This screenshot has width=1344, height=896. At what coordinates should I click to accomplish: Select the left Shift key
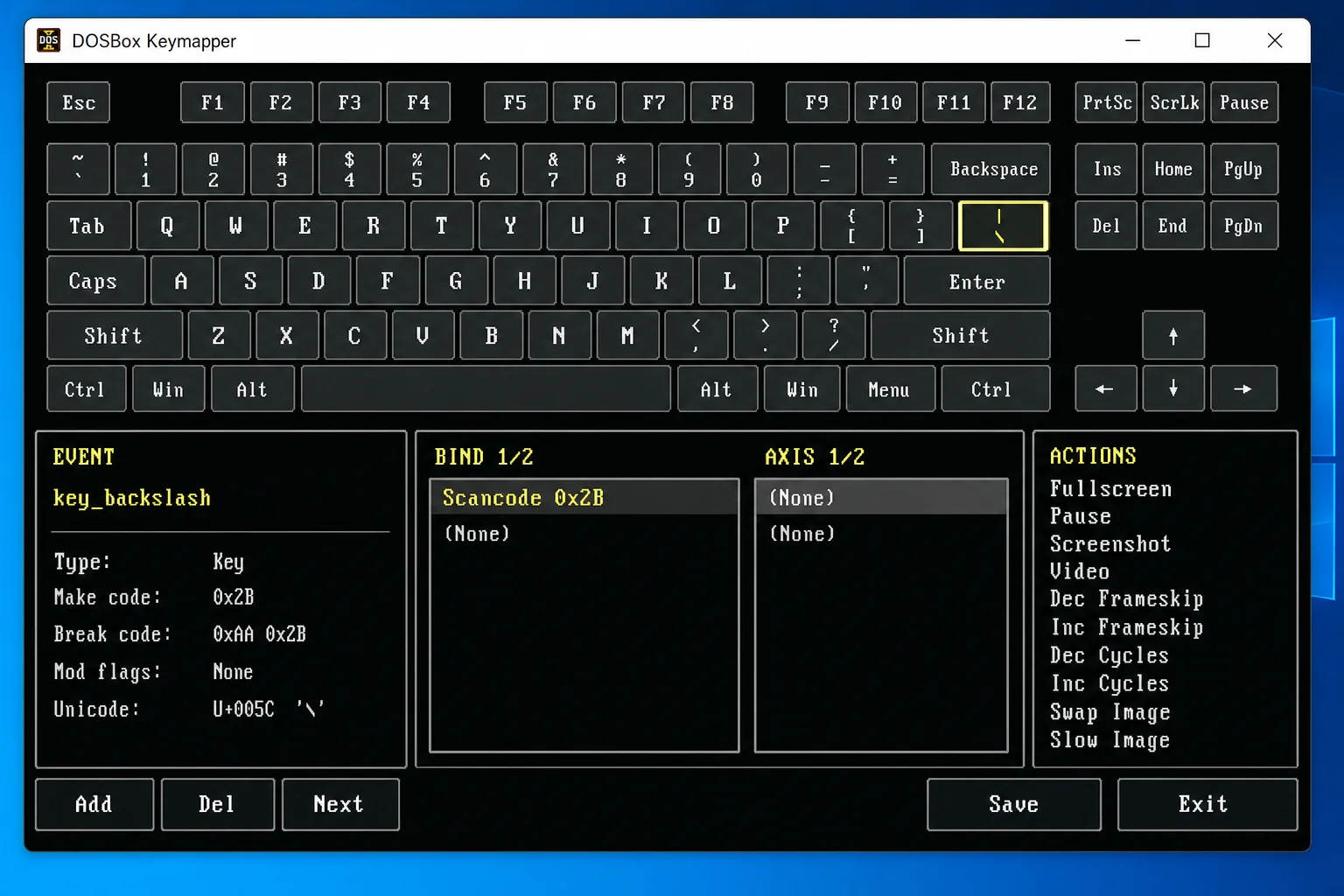tap(115, 335)
